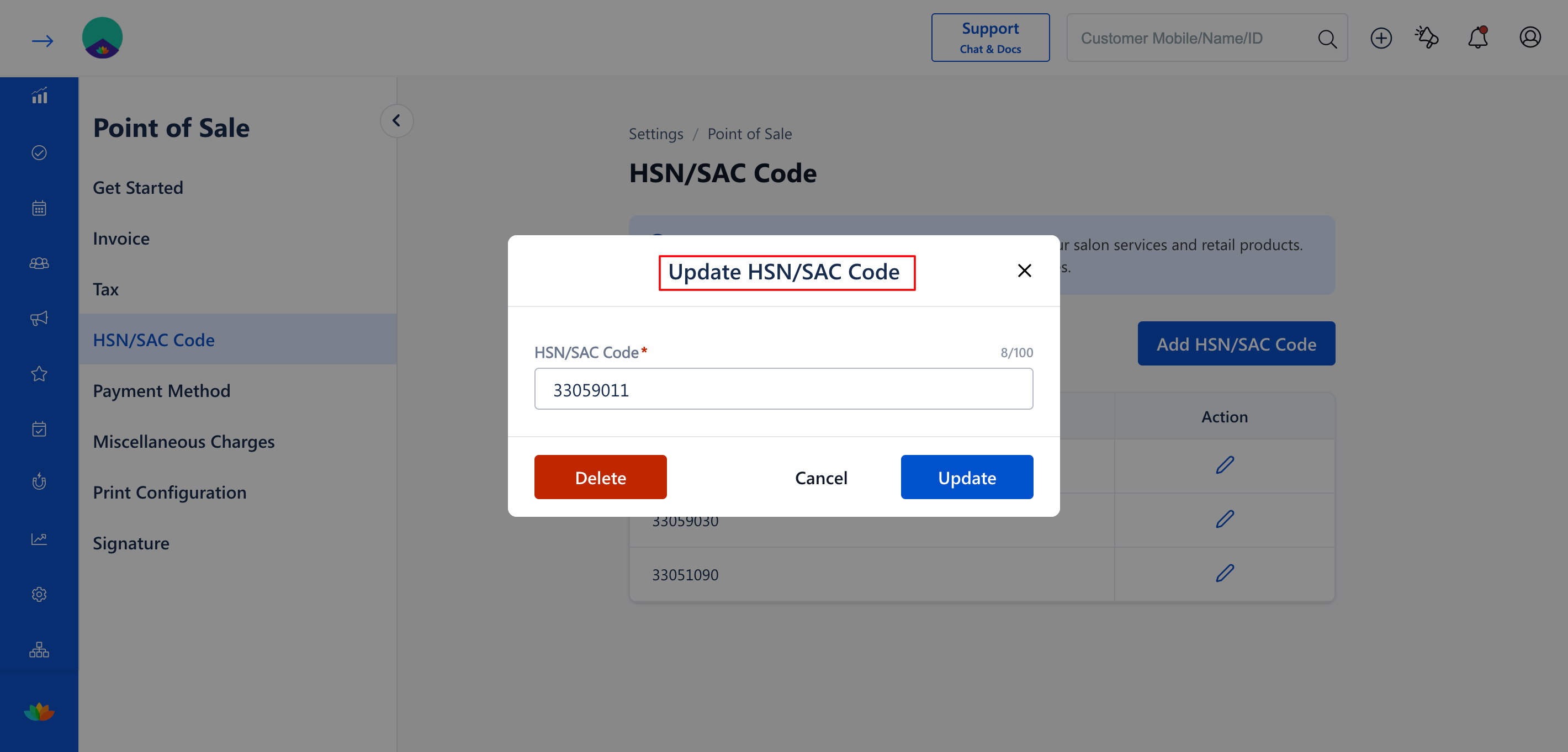Open the search magnifier icon

[x=1327, y=39]
